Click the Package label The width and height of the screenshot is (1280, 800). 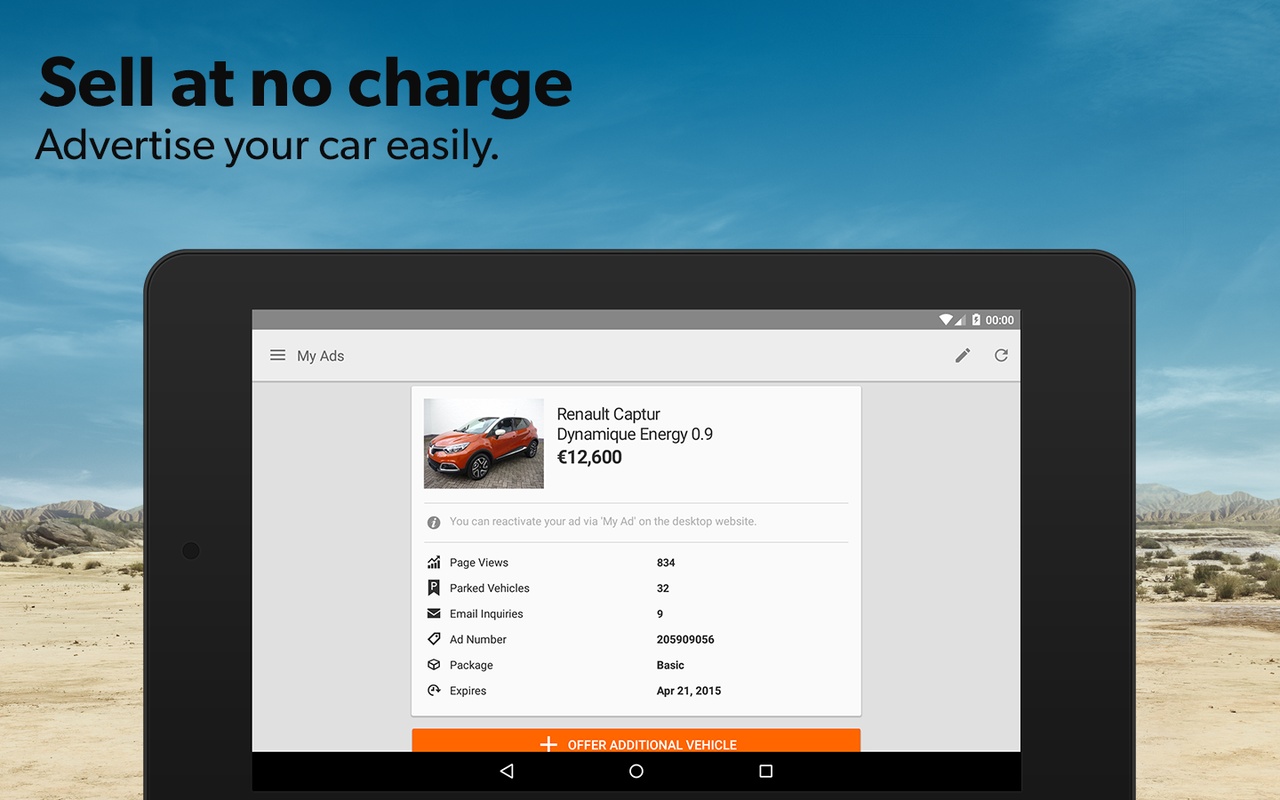pos(471,665)
